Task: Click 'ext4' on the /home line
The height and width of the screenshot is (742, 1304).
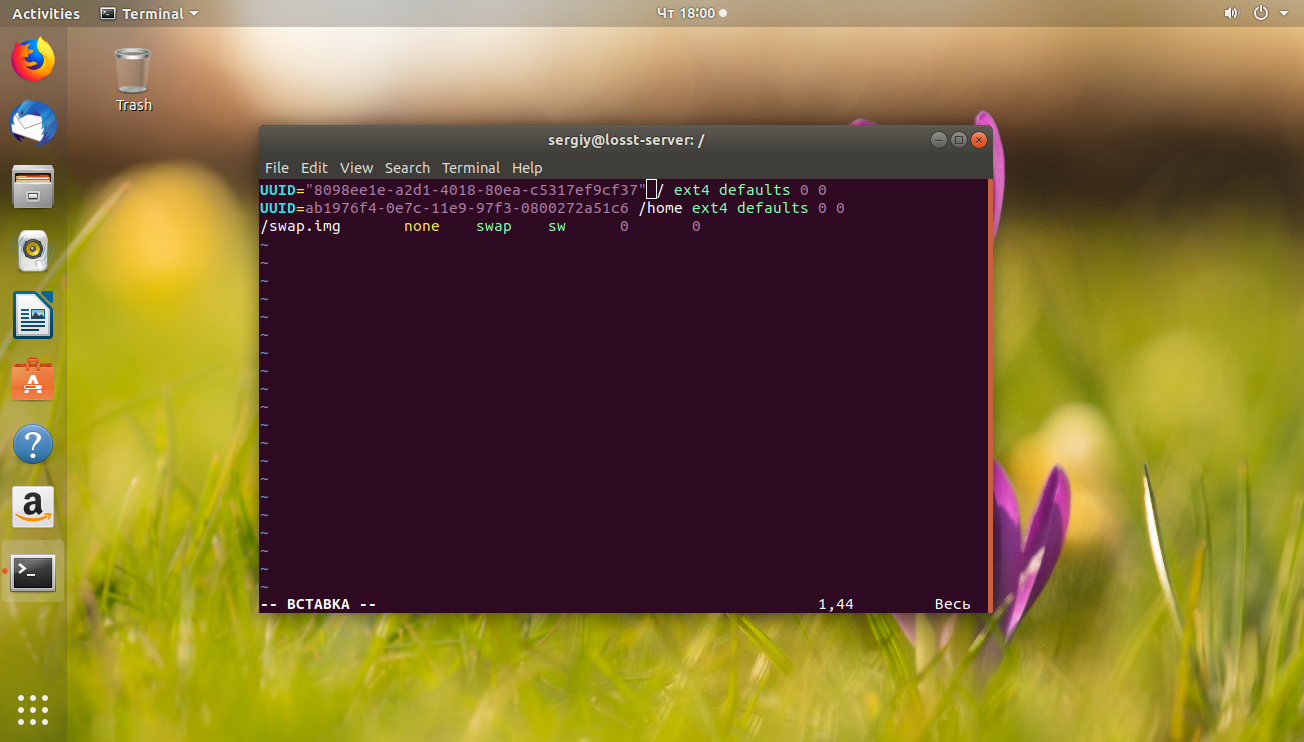Action: (x=710, y=208)
